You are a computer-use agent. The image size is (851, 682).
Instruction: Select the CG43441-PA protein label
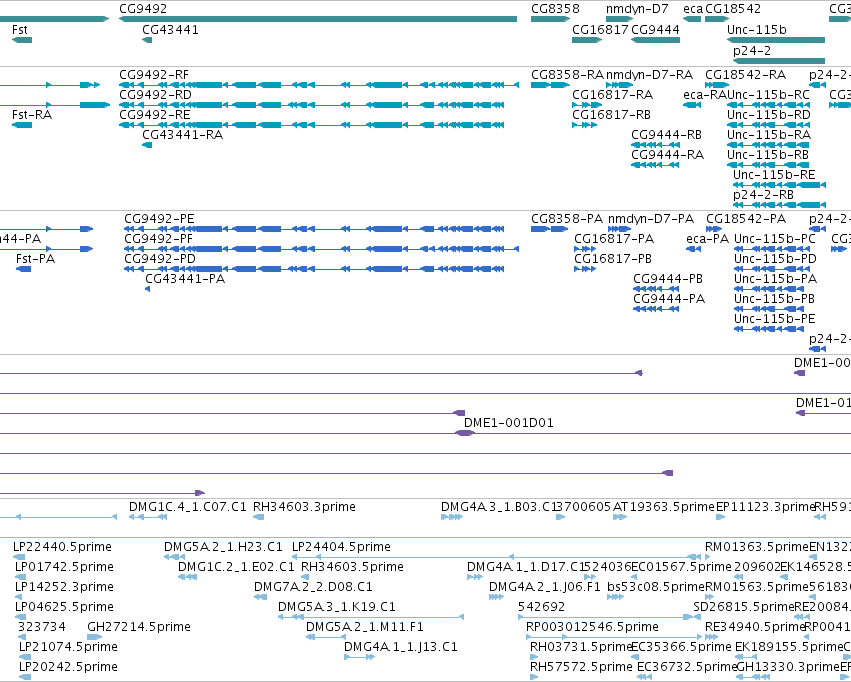185,279
